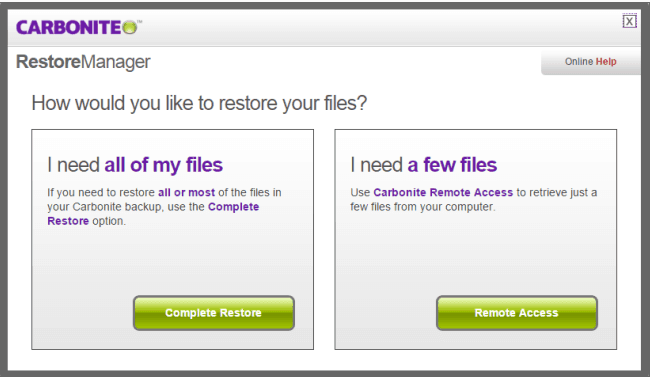
Task: Select the 'I need all of my files' heading
Action: (135, 165)
